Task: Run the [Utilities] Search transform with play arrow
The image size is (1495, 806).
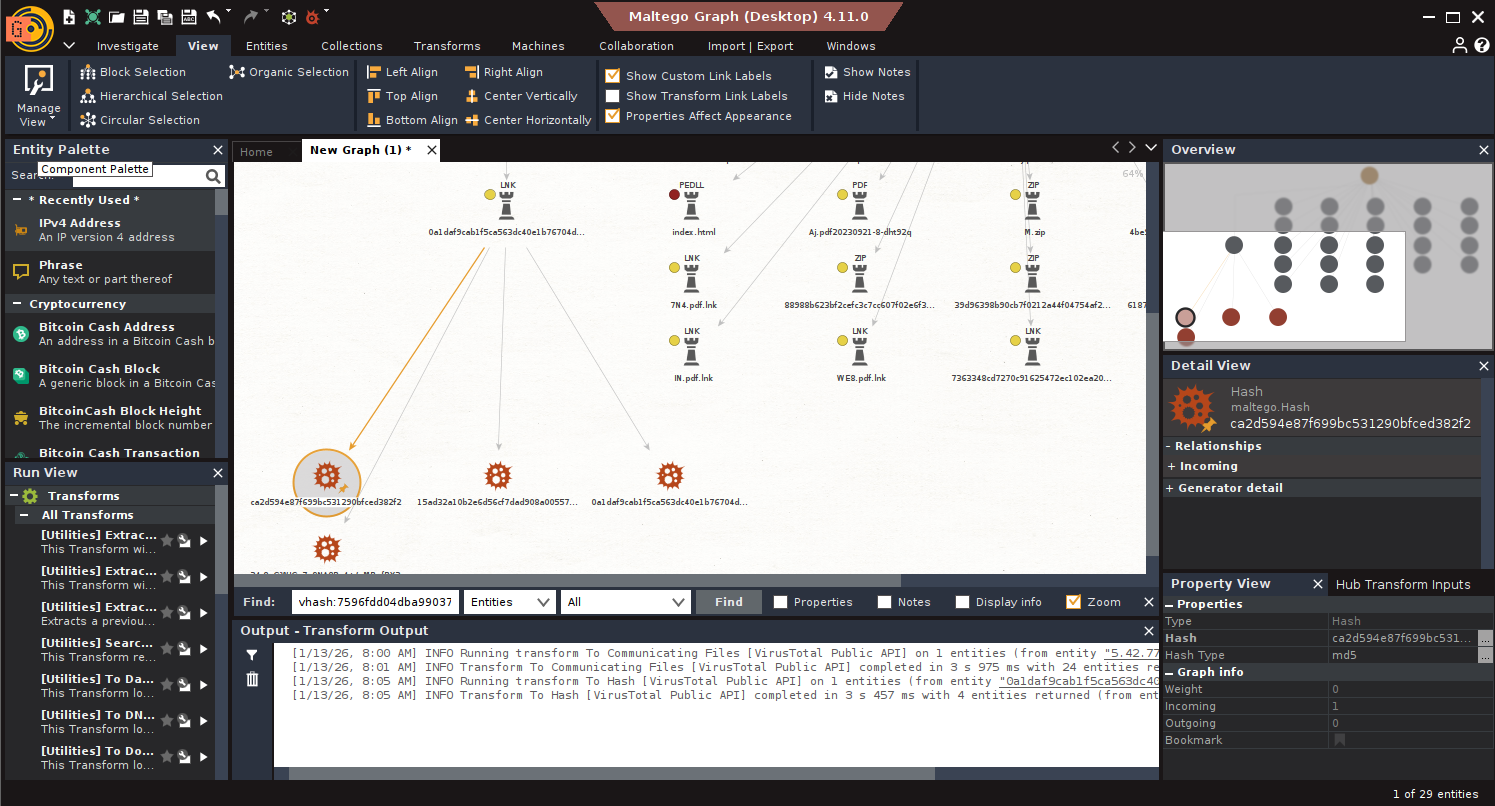Action: pyautogui.click(x=204, y=649)
